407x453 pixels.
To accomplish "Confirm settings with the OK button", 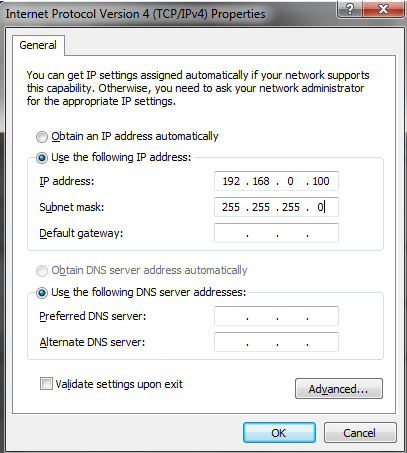I will coord(279,433).
